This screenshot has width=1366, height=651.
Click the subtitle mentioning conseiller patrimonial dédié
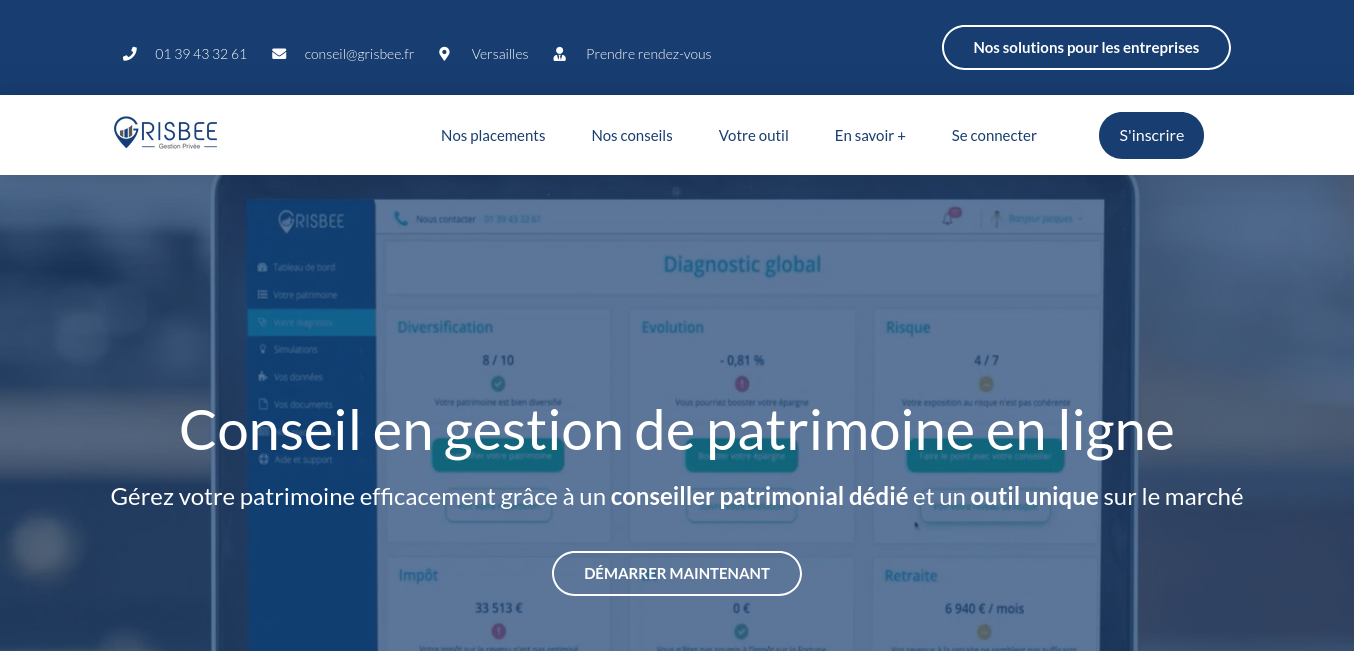tap(677, 496)
